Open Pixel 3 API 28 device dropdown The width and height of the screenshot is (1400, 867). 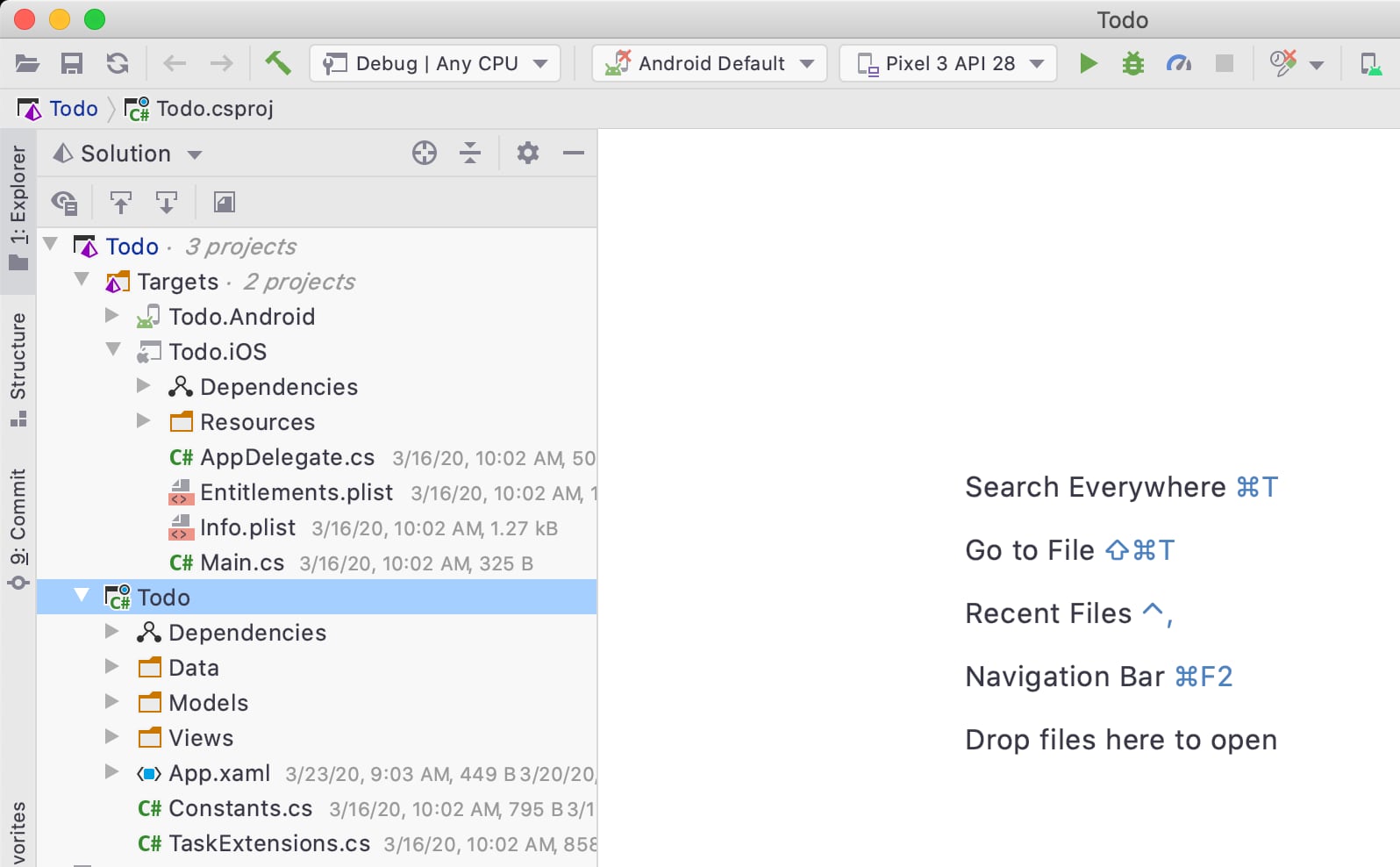(x=947, y=63)
